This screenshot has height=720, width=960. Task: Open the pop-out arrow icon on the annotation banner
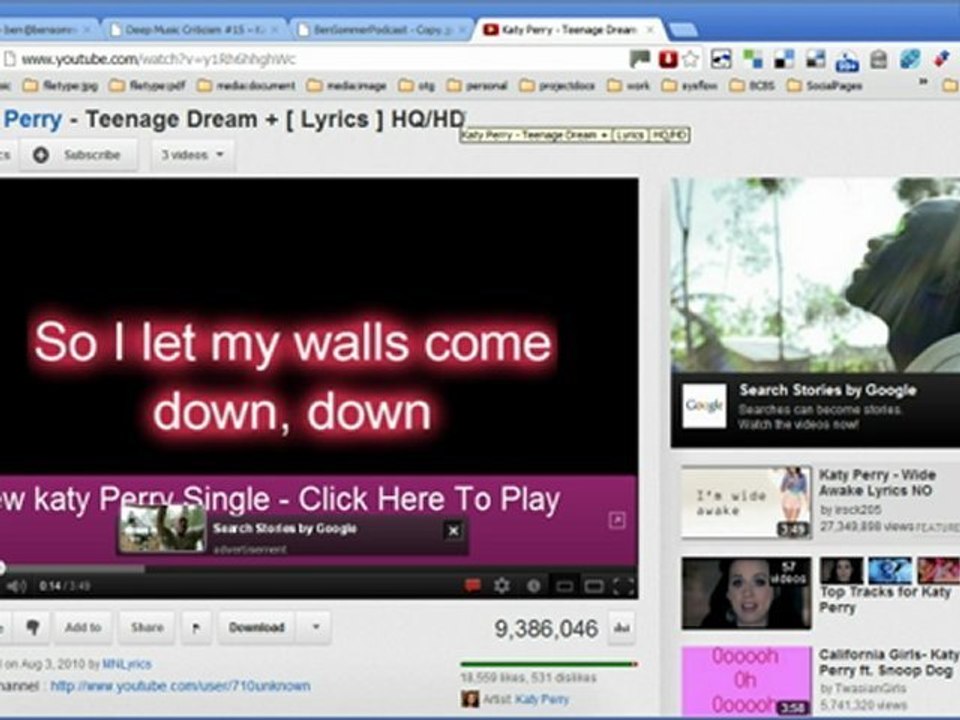coord(617,520)
